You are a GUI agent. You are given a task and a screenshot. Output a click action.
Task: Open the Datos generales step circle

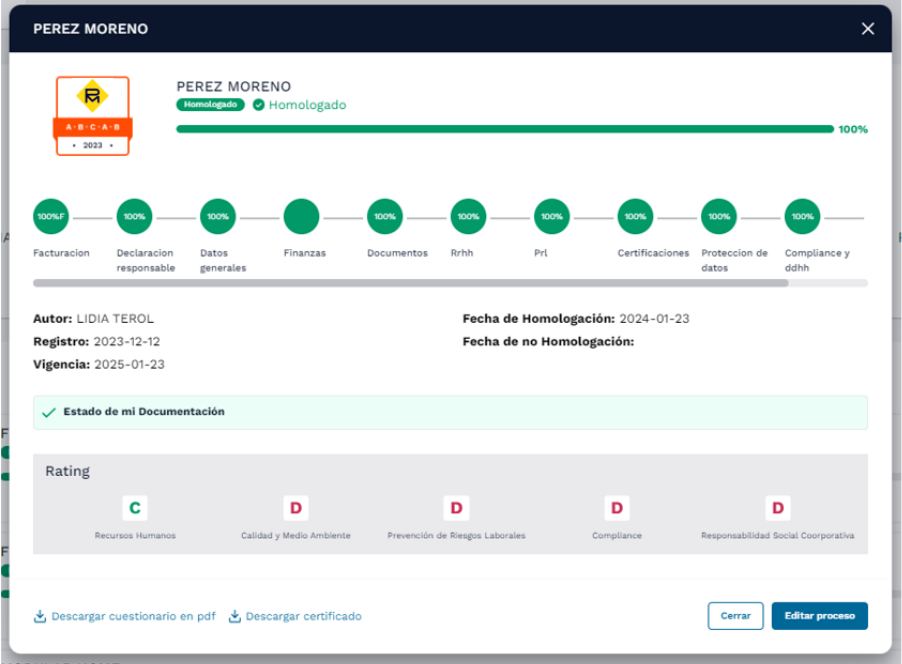click(218, 216)
